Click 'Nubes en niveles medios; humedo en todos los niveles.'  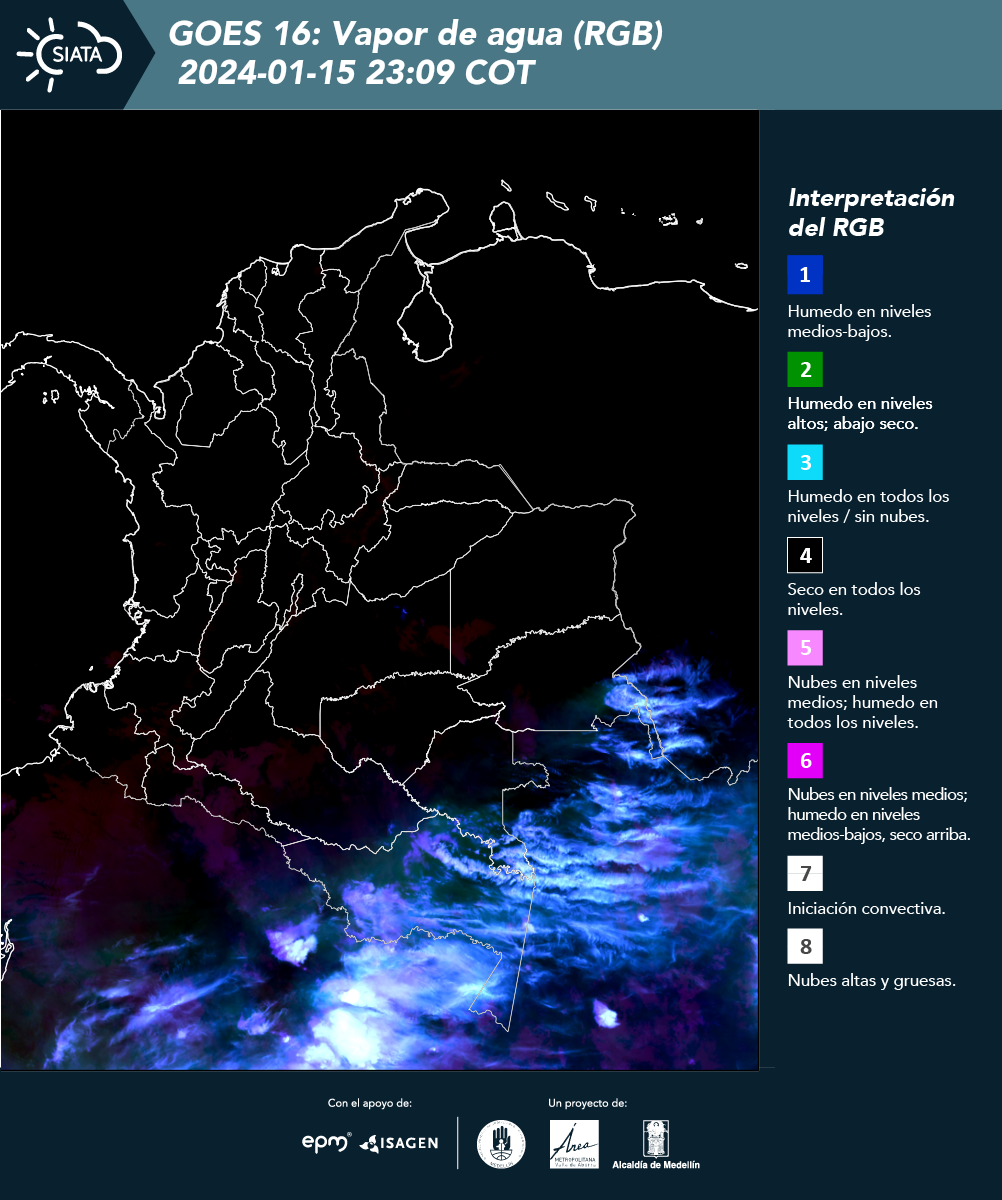pos(863,702)
